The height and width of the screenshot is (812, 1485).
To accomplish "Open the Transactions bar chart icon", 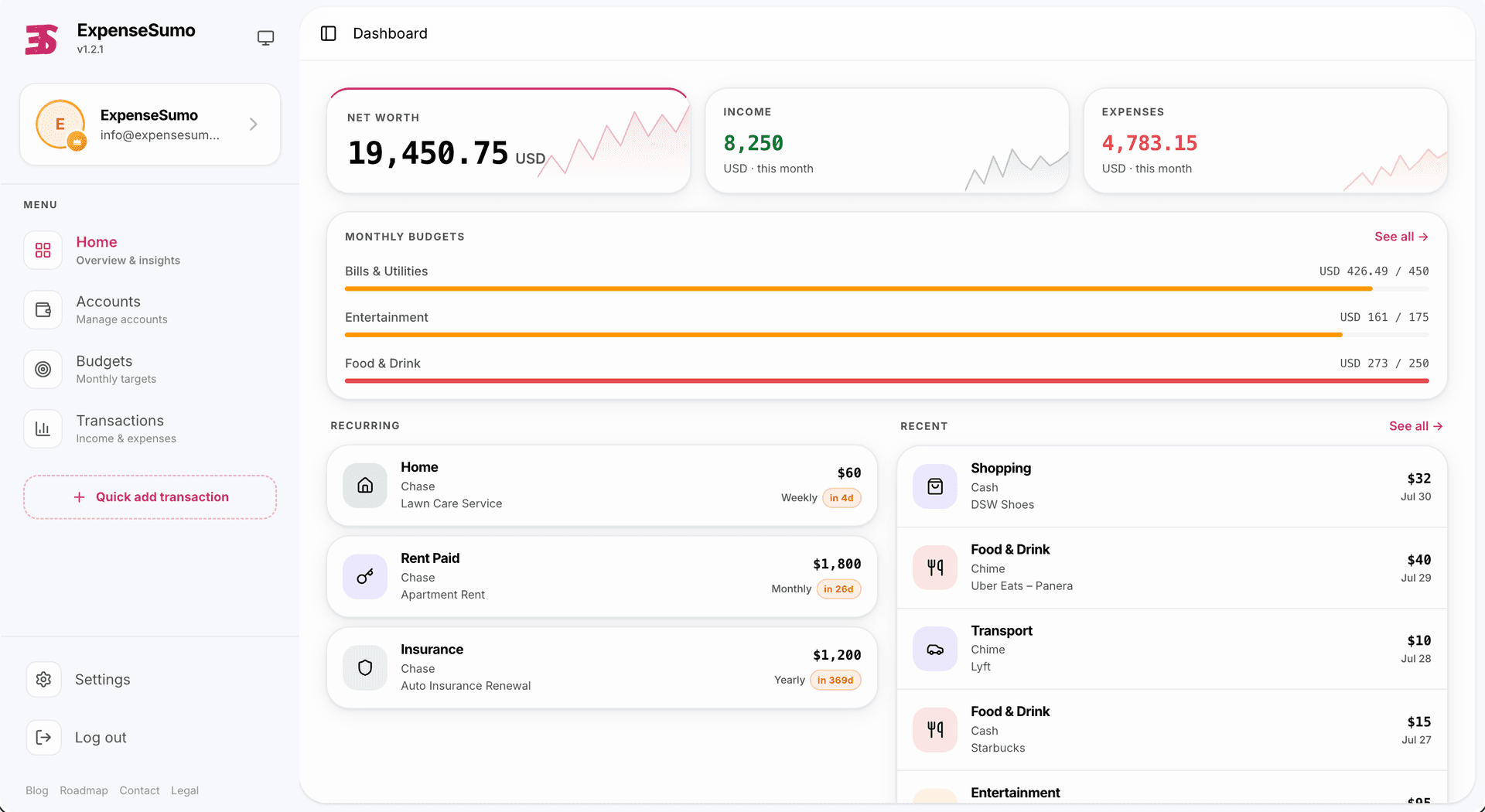I will click(x=43, y=429).
